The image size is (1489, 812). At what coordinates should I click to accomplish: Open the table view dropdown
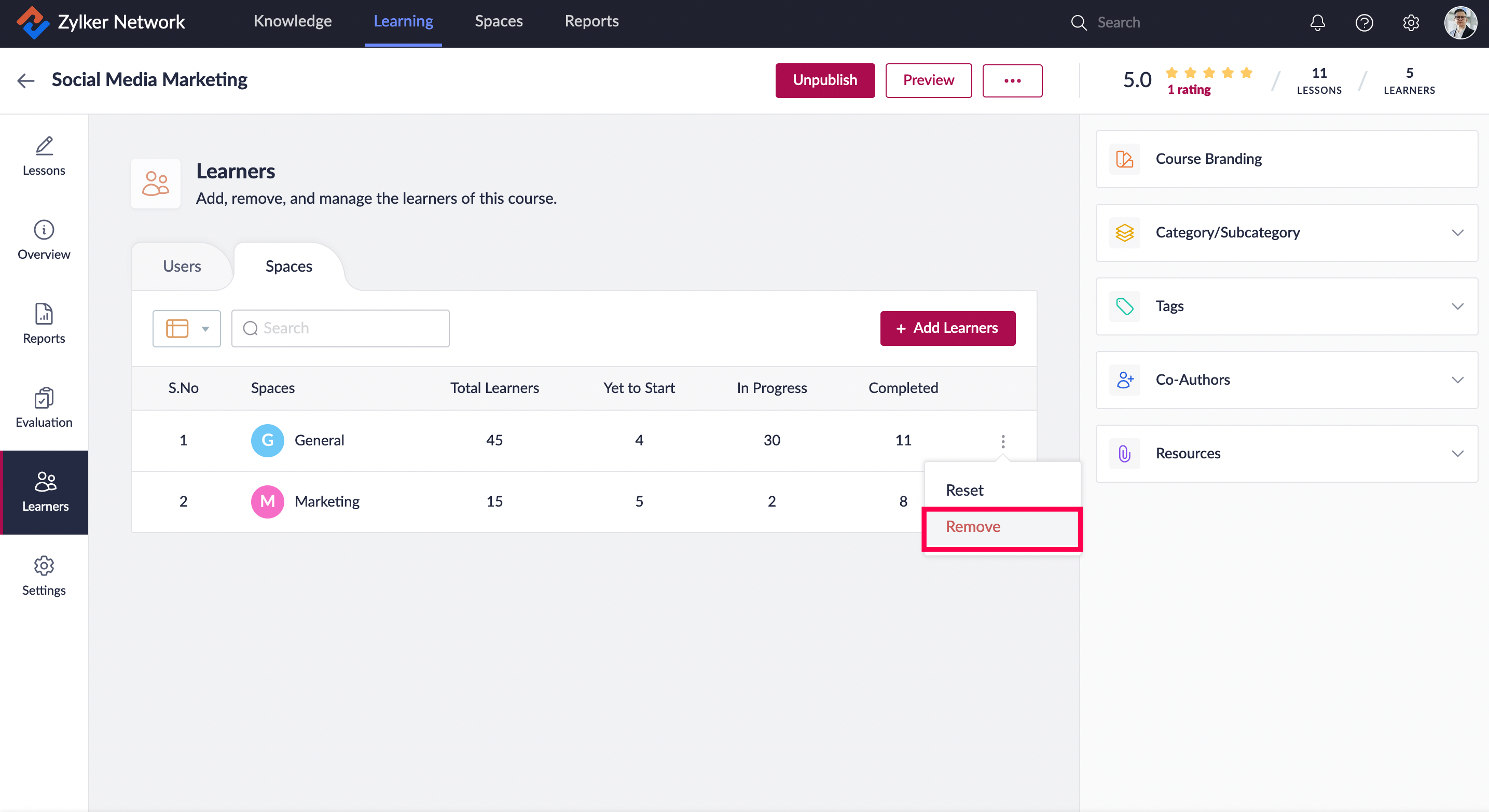(x=187, y=329)
